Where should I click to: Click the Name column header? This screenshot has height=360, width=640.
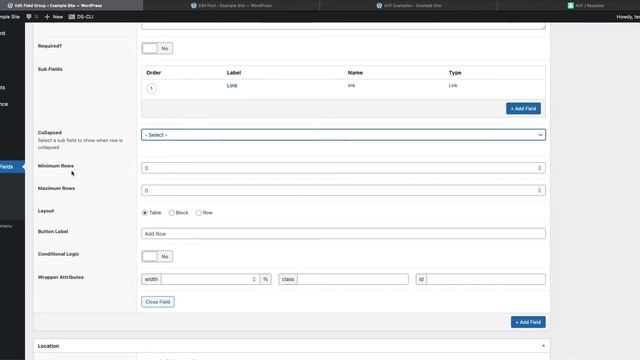[355, 73]
